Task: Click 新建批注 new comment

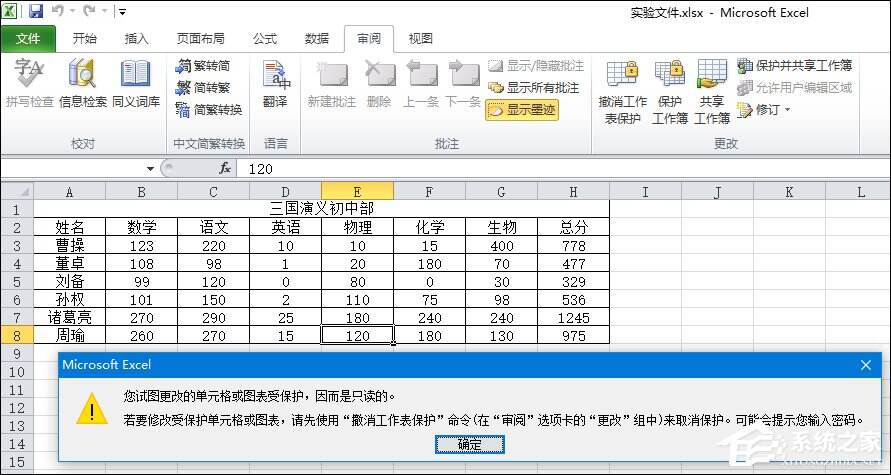Action: (332, 84)
